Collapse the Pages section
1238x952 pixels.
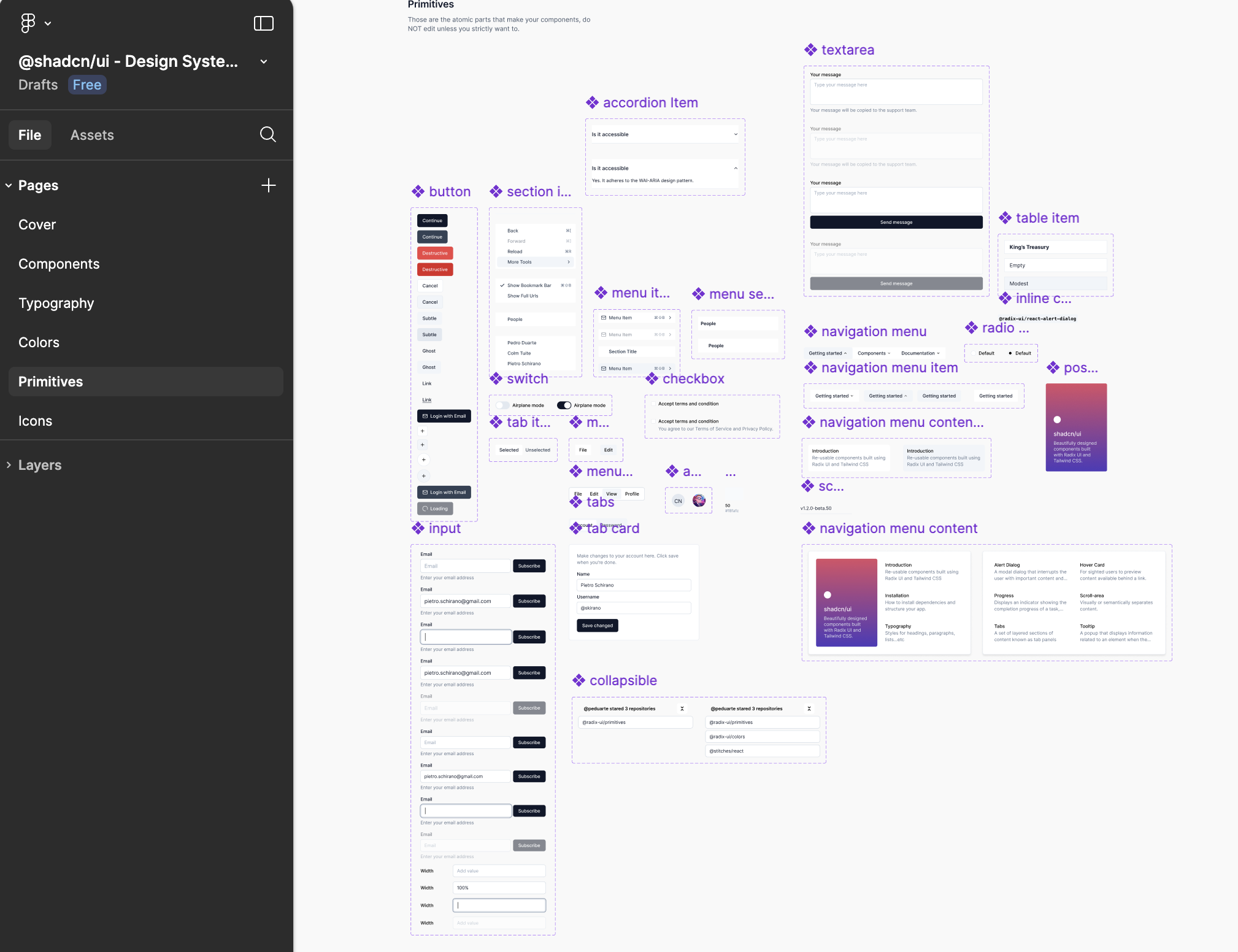tap(9, 185)
